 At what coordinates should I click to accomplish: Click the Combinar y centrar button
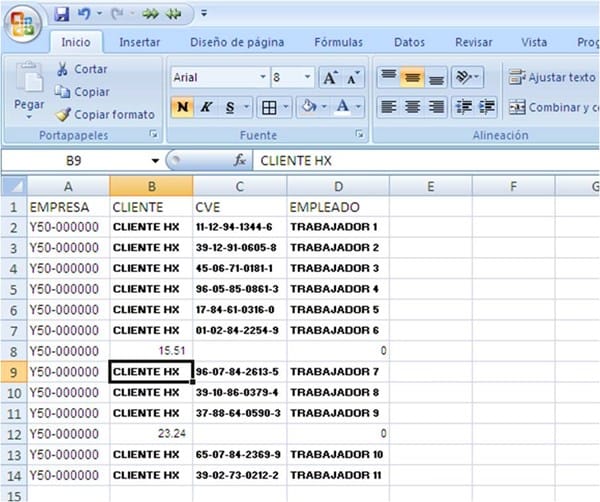(x=553, y=108)
